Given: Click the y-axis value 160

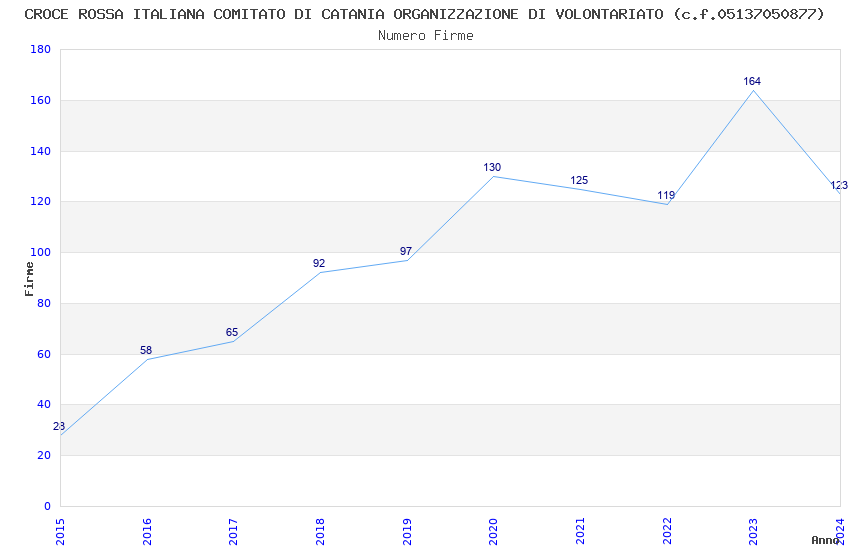Looking at the screenshot, I should [41, 100].
